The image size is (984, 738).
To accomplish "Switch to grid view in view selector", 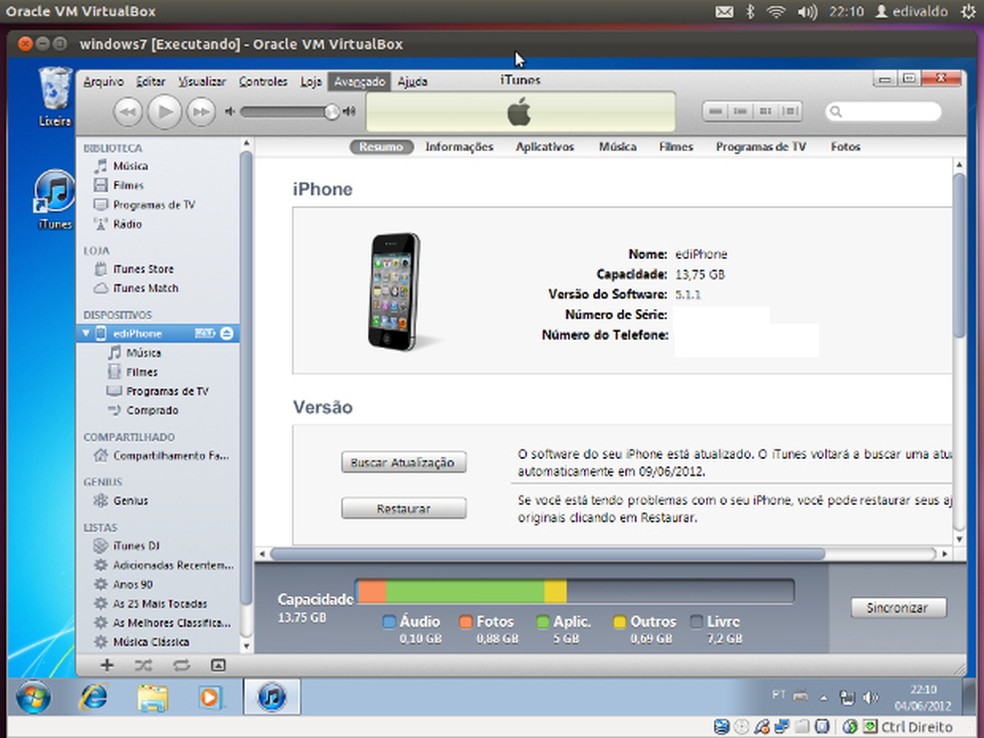I will click(764, 111).
